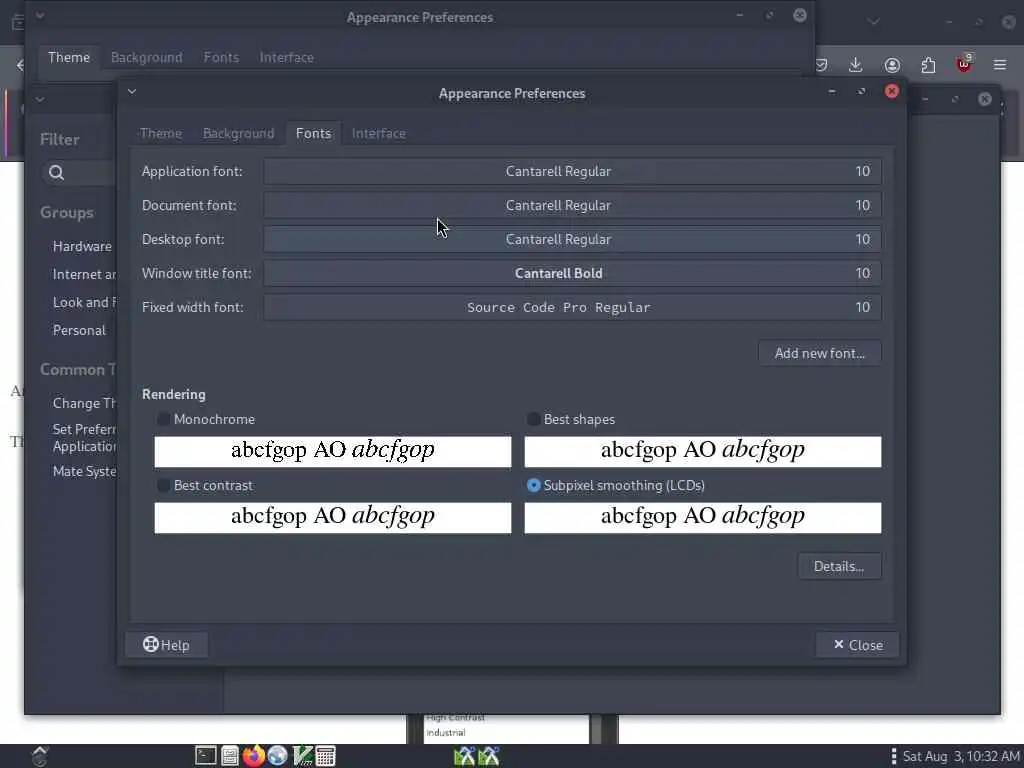1024x768 pixels.
Task: Open front window's title bar menu chevron
Action: point(132,91)
